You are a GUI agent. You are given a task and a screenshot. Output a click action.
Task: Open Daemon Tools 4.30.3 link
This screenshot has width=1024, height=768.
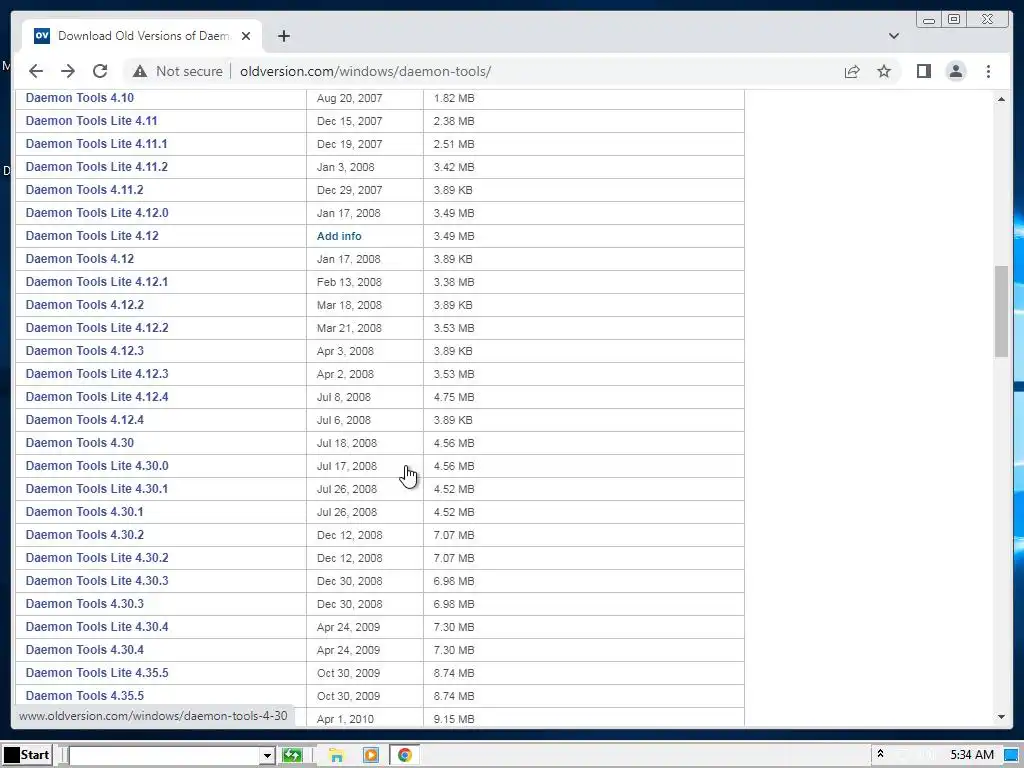point(84,603)
